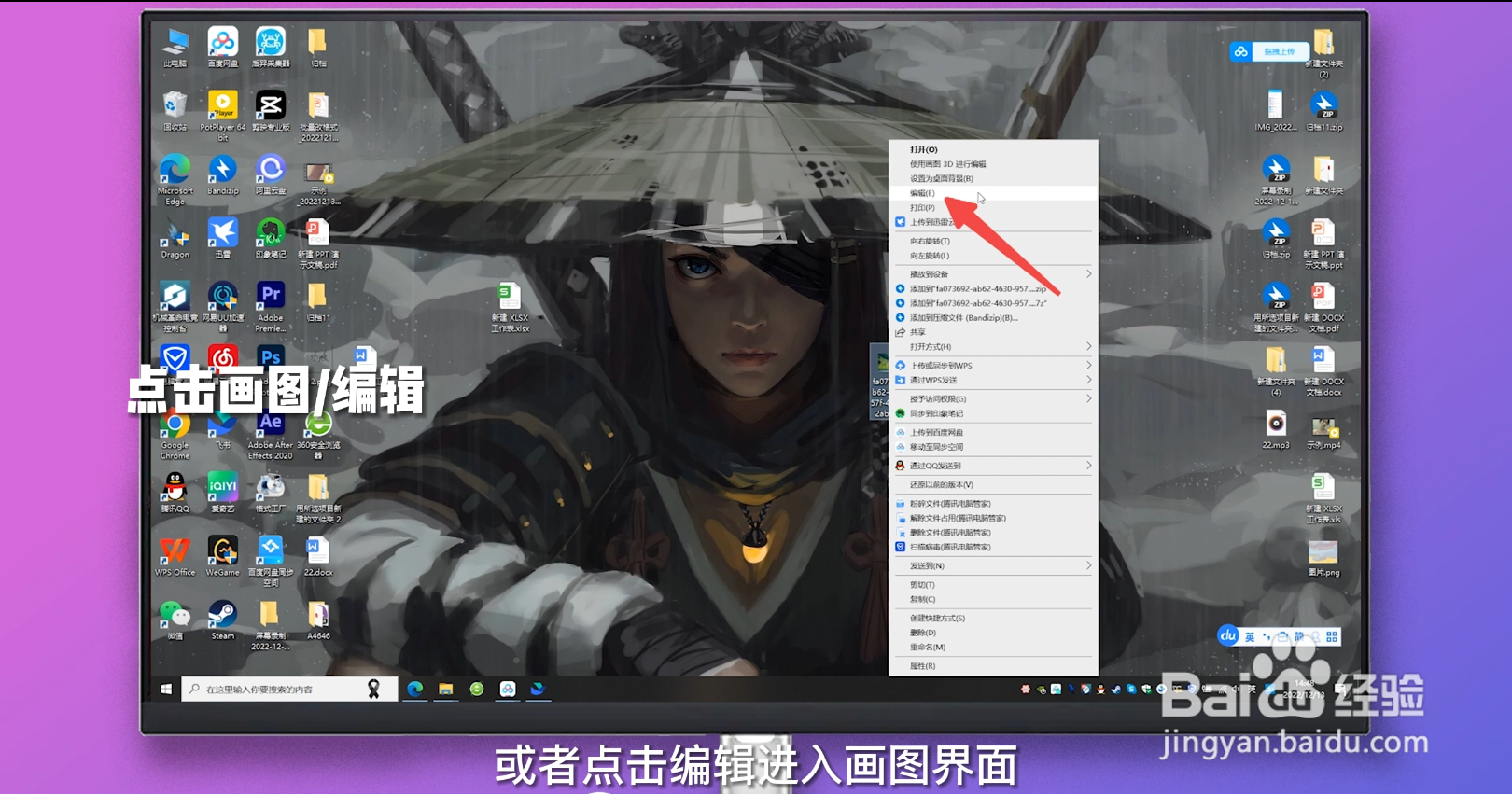Select the 图片.png desktop file
Screen dimensions: 1512x794
click(1323, 557)
